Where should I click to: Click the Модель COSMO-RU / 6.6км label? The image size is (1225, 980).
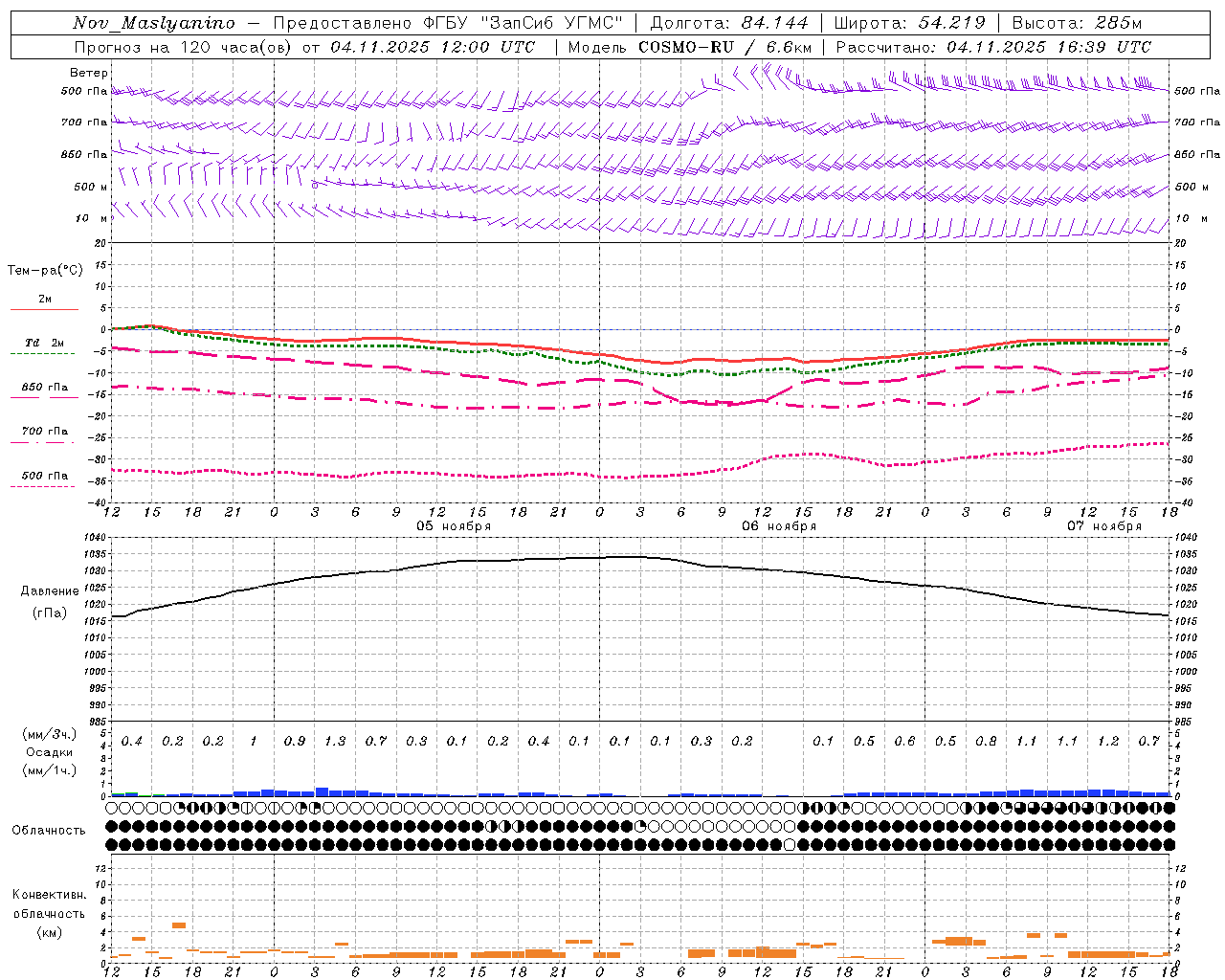coord(690,47)
